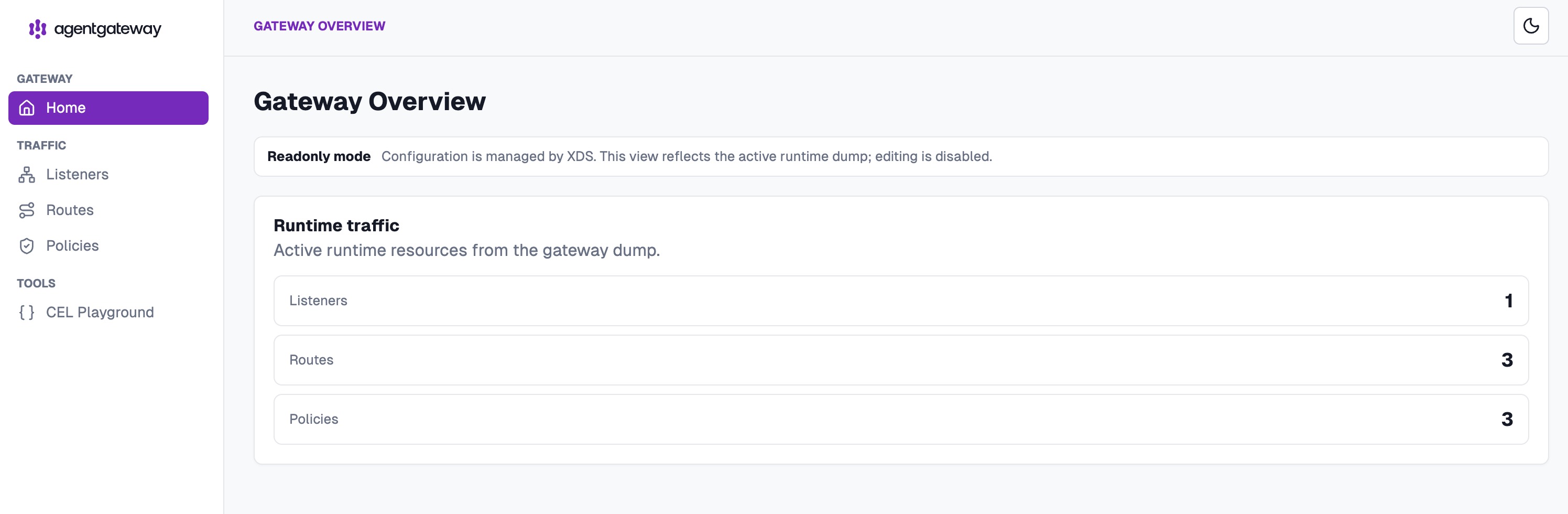Click the Policies shield icon
Viewport: 1568px width, 514px height.
(27, 246)
